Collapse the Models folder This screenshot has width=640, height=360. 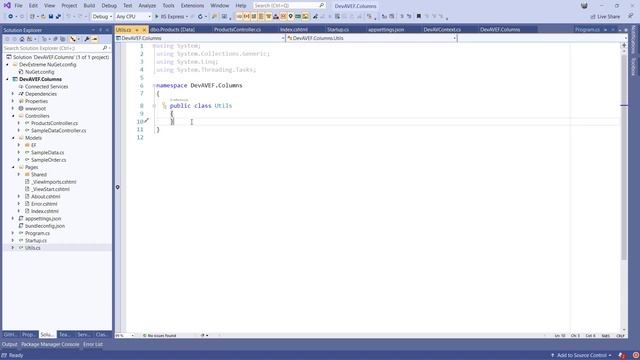coord(13,138)
